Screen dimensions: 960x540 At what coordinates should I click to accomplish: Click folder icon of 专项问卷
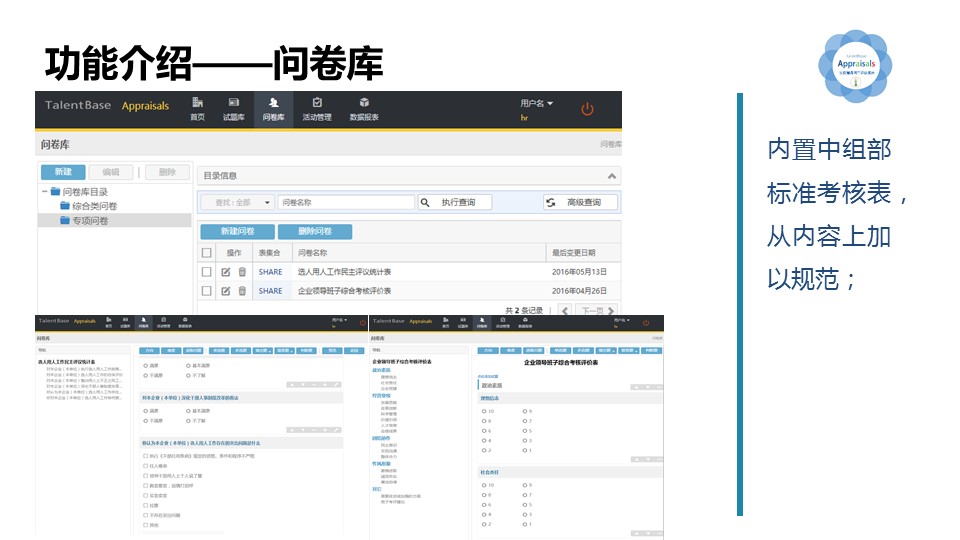pyautogui.click(x=65, y=220)
